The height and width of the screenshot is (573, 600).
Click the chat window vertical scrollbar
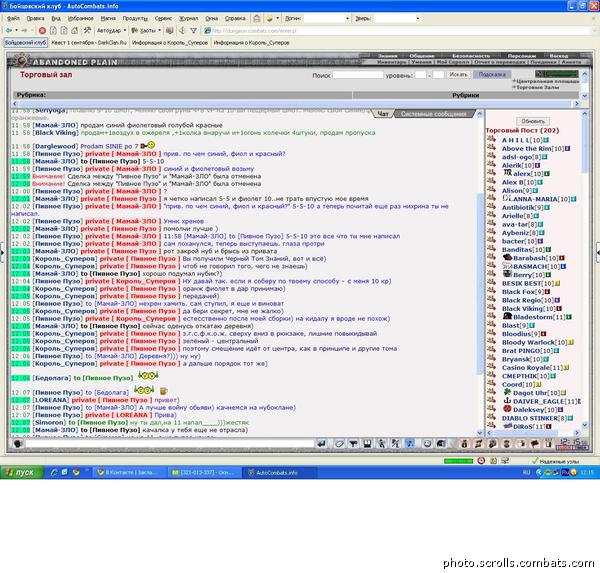point(480,273)
